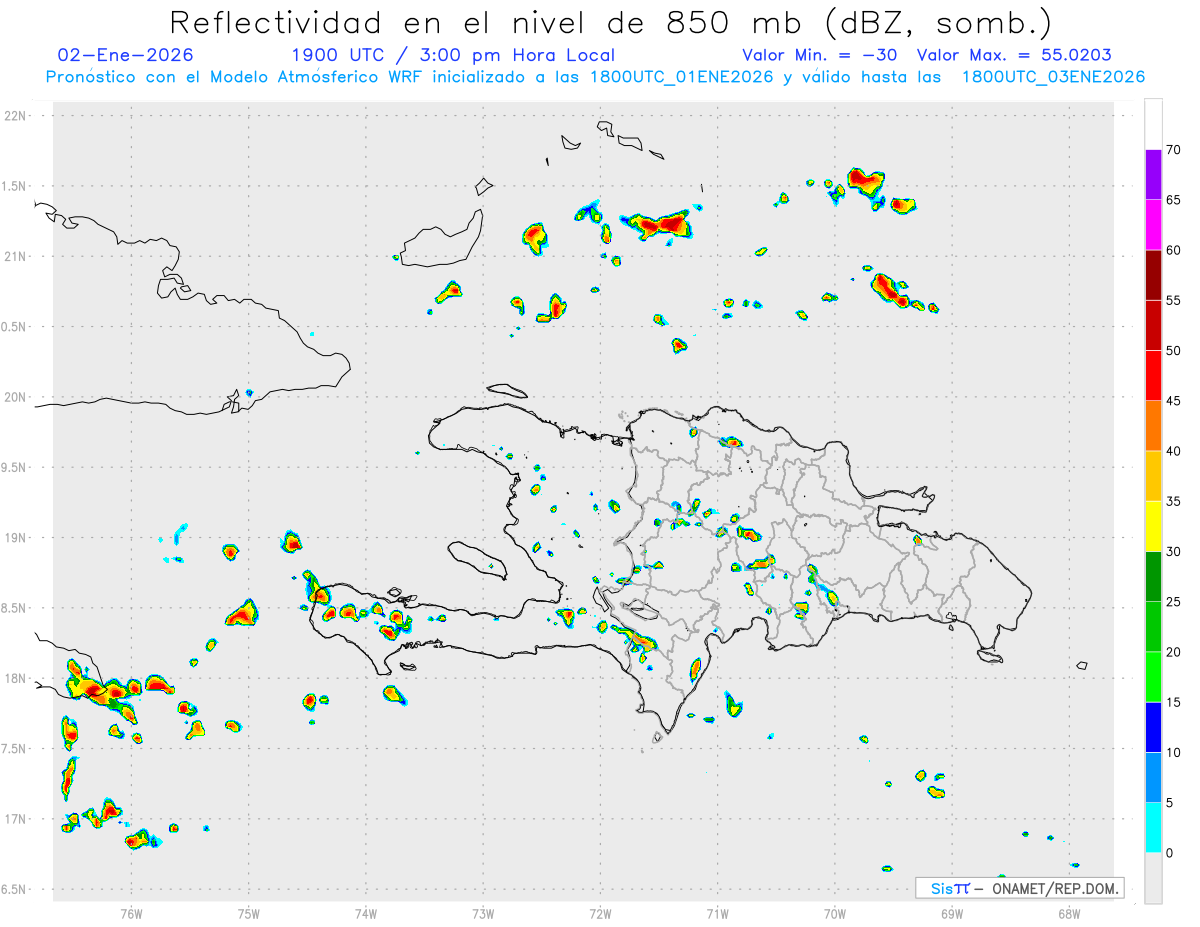This screenshot has height=927, width=1200.
Task: Click the latitude axis label '19N'
Action: coord(16,537)
